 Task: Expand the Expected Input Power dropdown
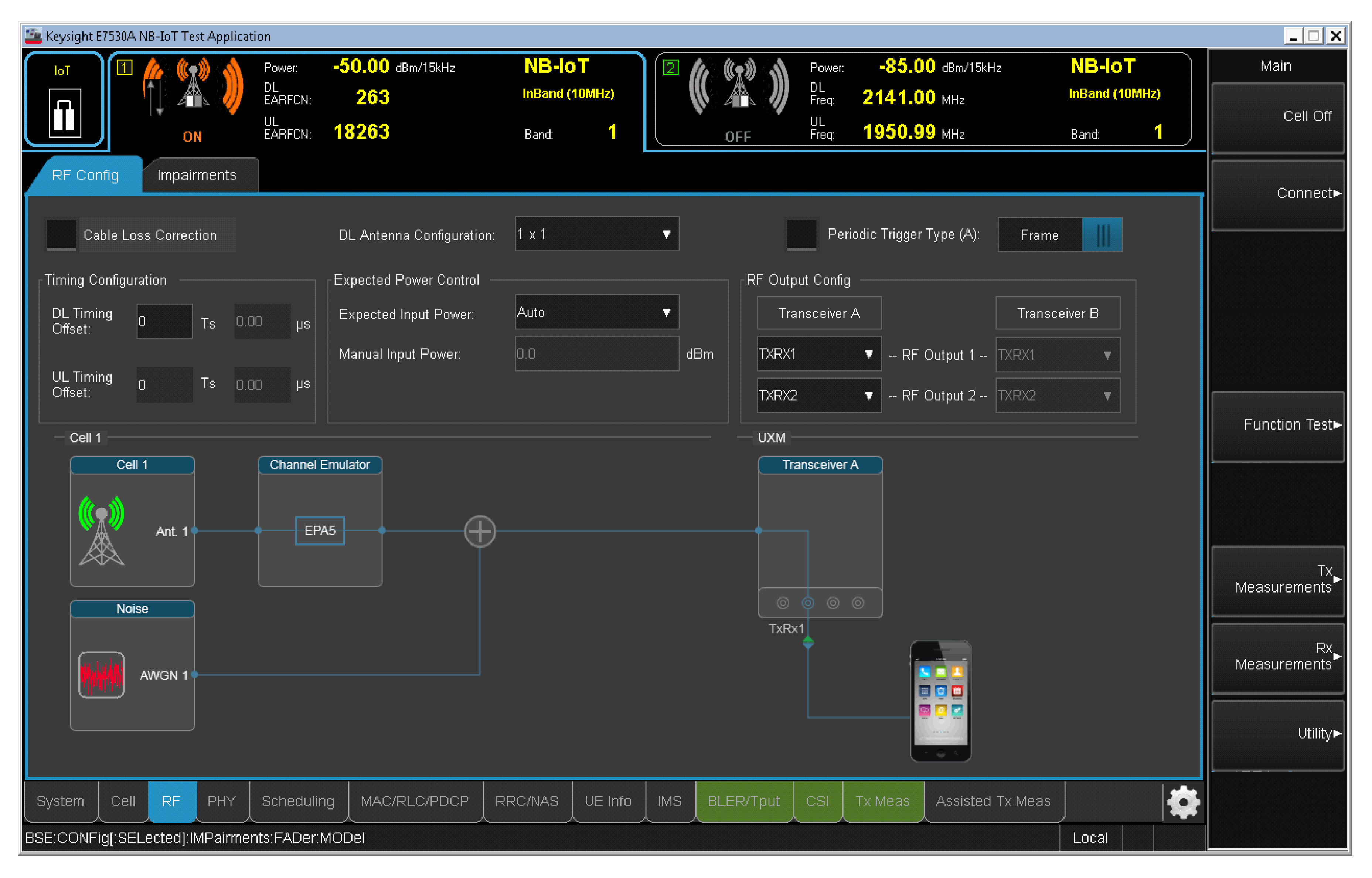click(596, 312)
